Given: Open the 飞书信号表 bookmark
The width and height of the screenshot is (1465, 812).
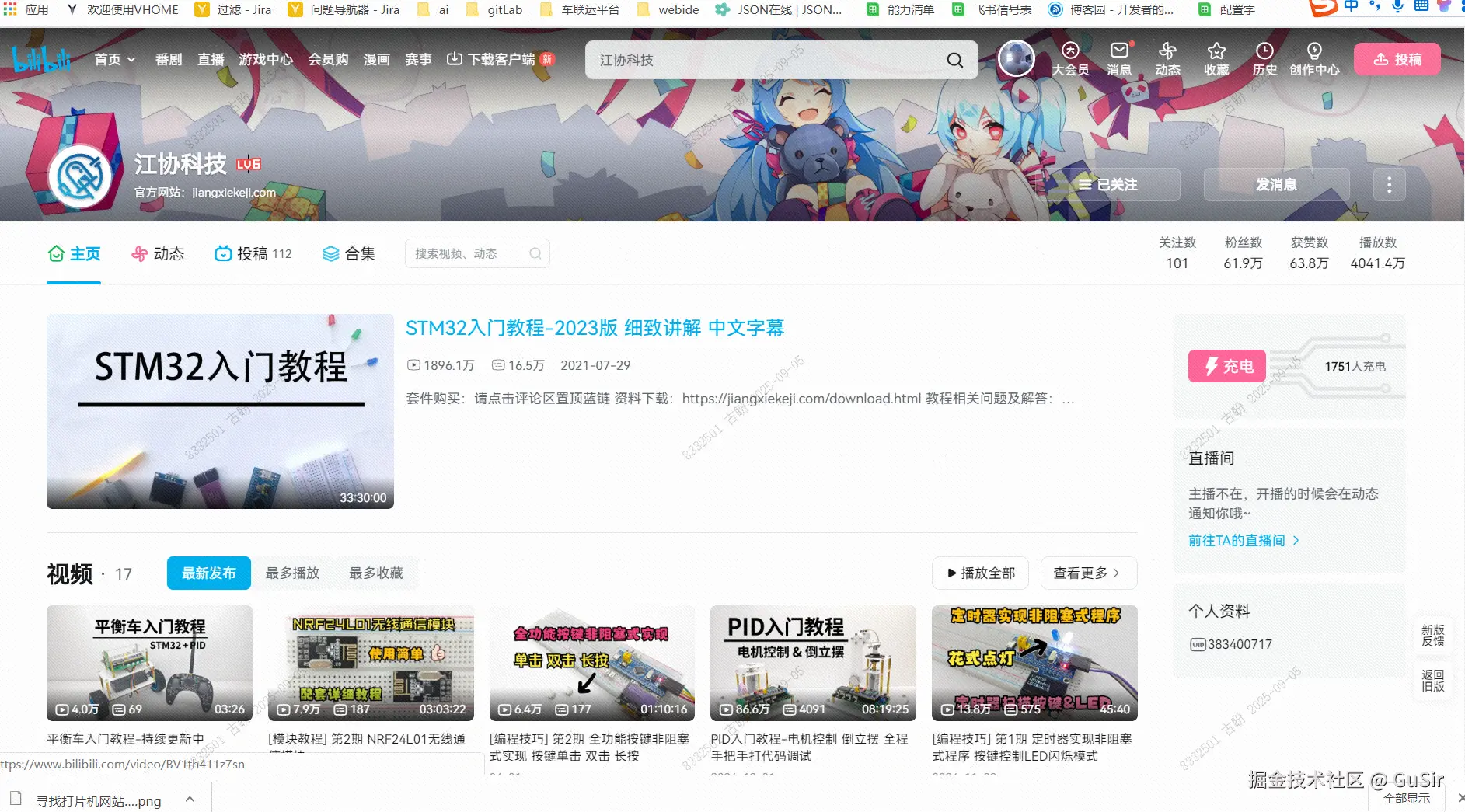Looking at the screenshot, I should (992, 9).
